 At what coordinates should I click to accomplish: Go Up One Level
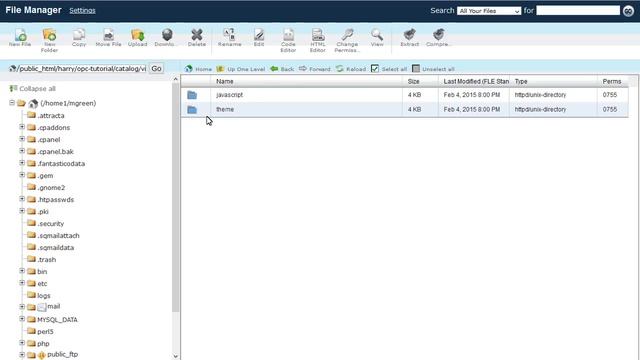[241, 69]
